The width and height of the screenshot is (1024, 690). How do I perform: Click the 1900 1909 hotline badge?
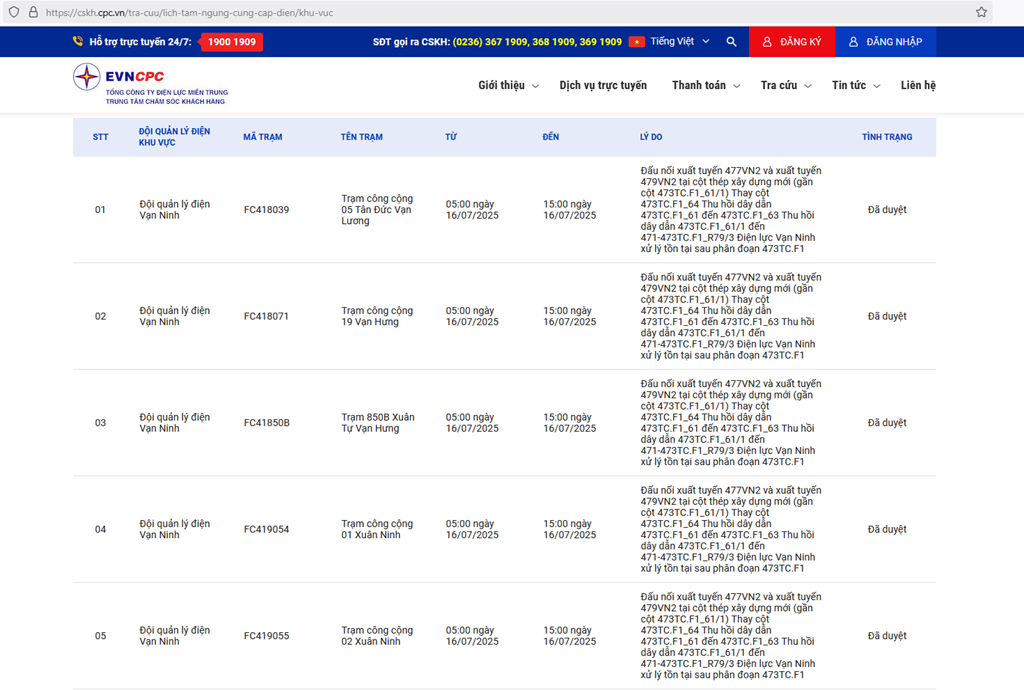(231, 42)
